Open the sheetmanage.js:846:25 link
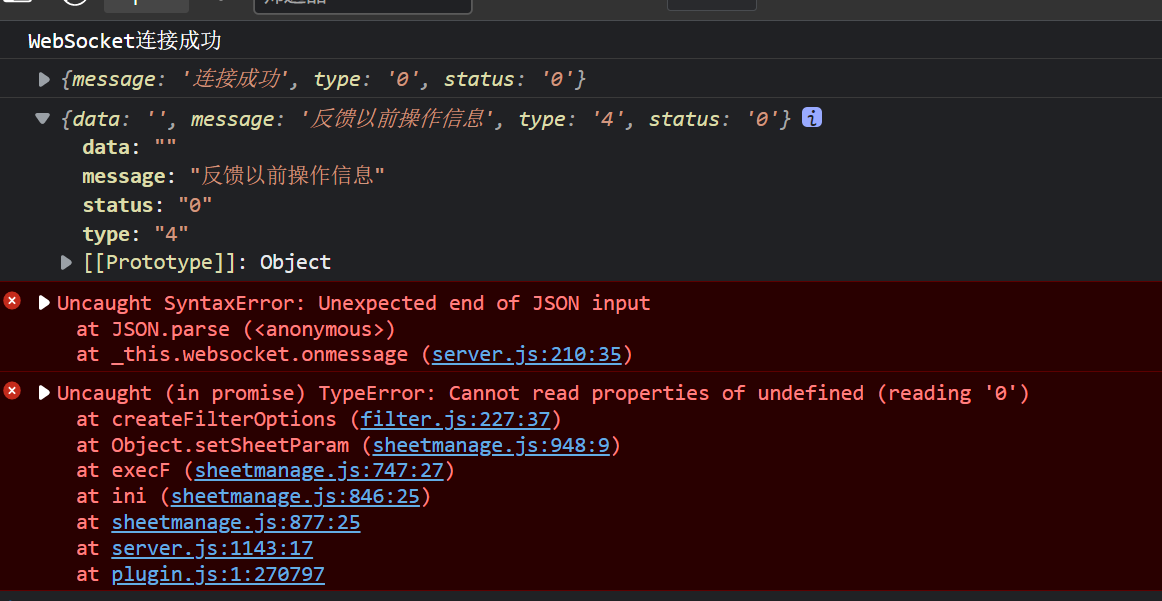 pos(296,496)
